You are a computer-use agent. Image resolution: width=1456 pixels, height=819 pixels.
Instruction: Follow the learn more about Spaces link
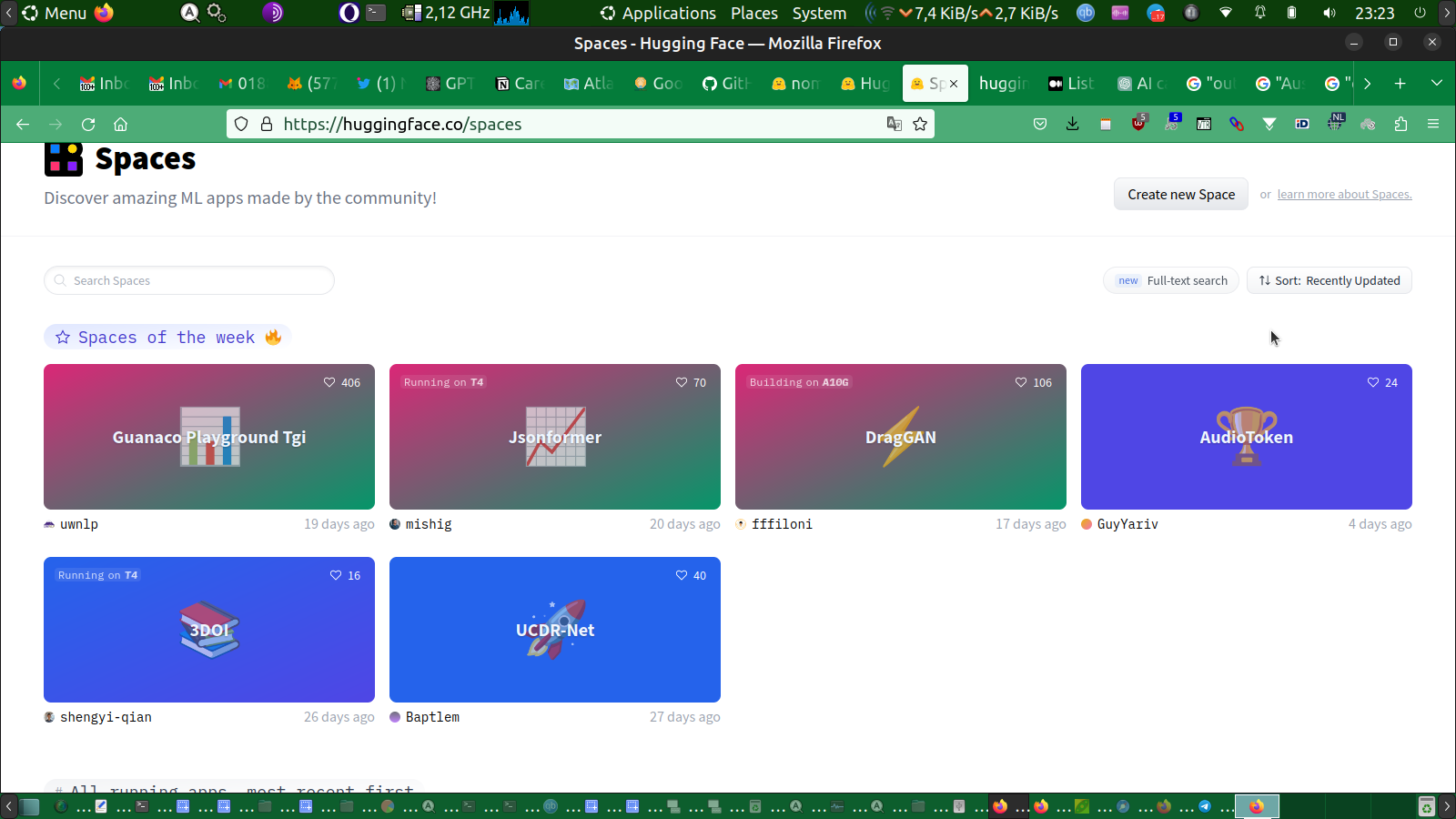tap(1344, 195)
